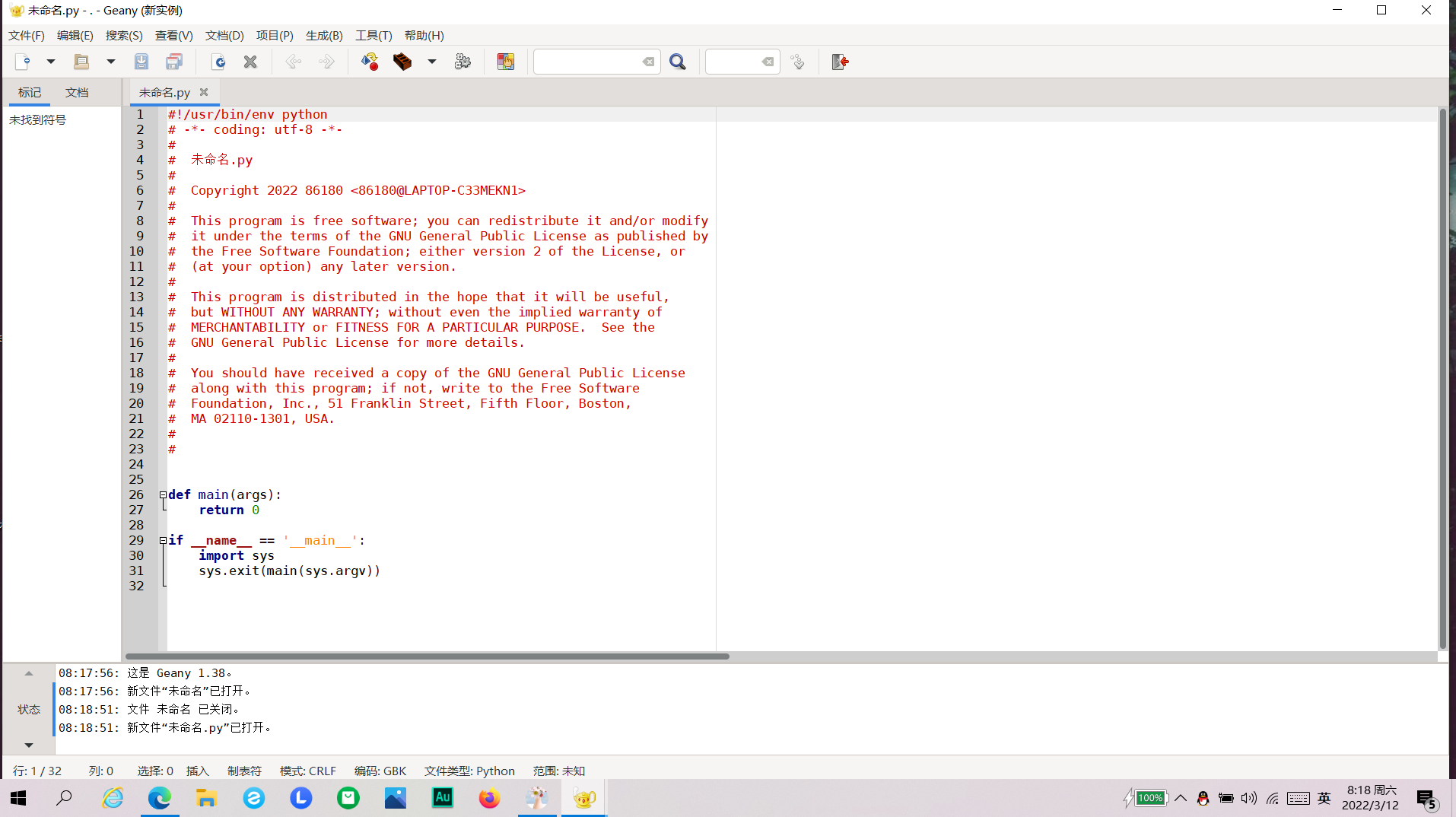
Task: Click status bar 编码: GBK entry
Action: coord(380,771)
